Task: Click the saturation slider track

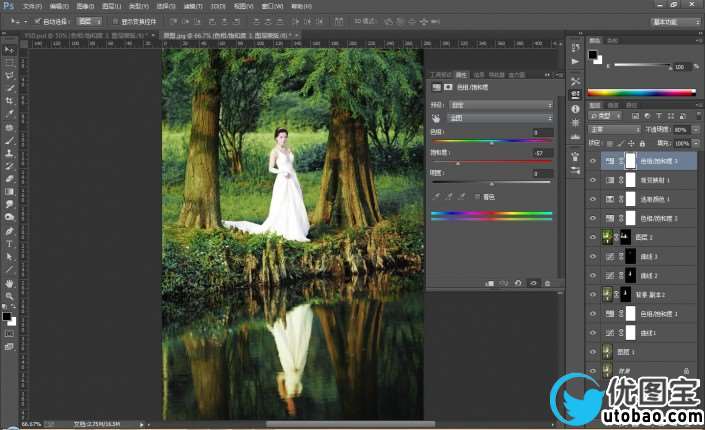Action: click(492, 161)
